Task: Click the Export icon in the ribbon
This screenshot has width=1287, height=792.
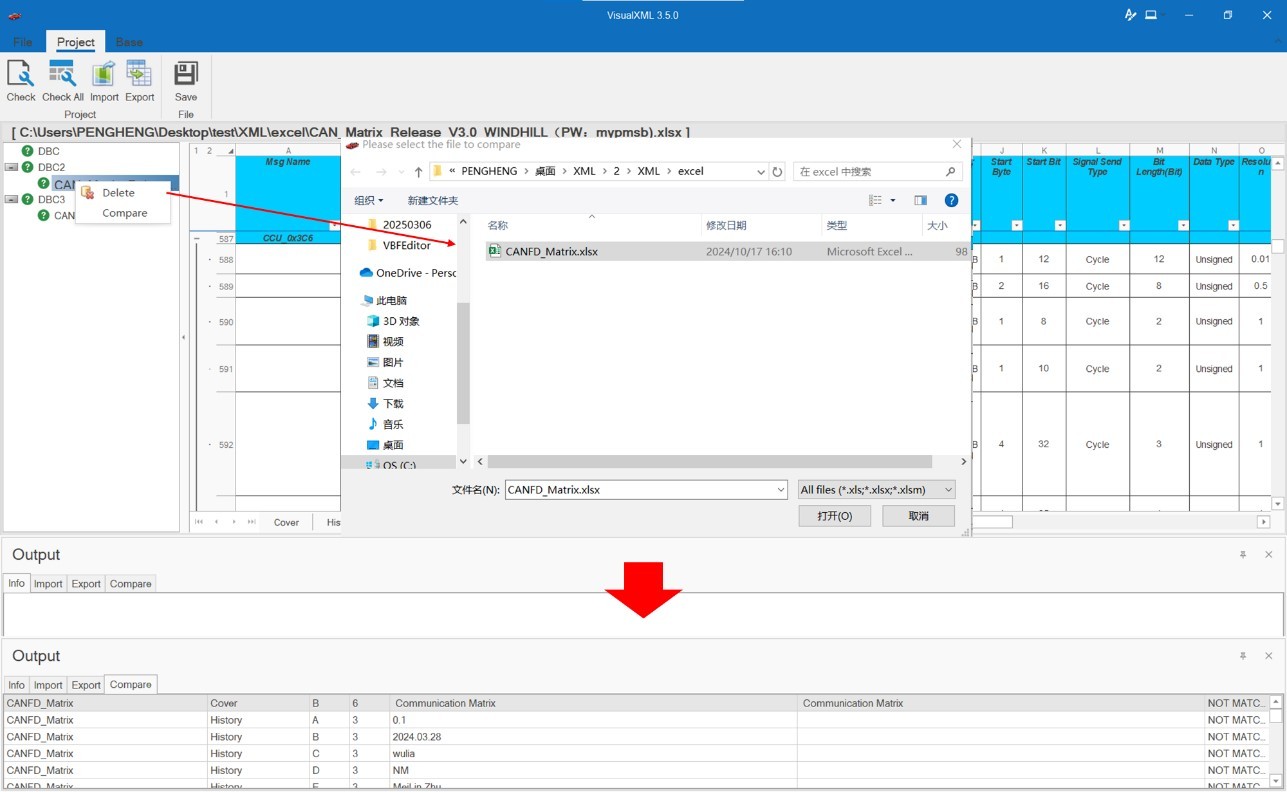Action: 139,74
